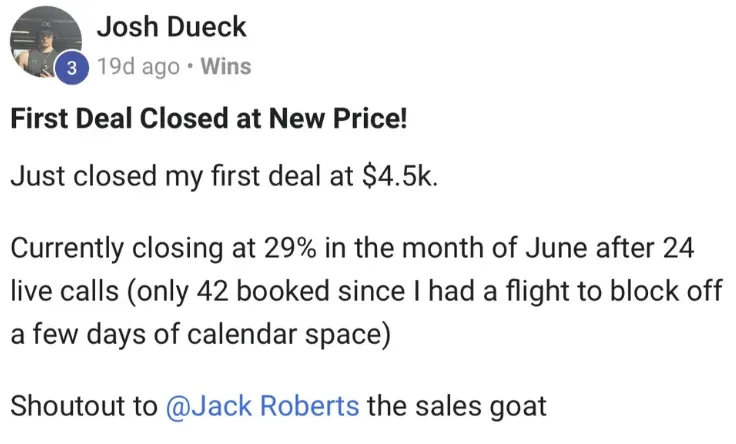This screenshot has height=444, width=736.
Task: Click the phrase the sales goat
Action: (457, 406)
